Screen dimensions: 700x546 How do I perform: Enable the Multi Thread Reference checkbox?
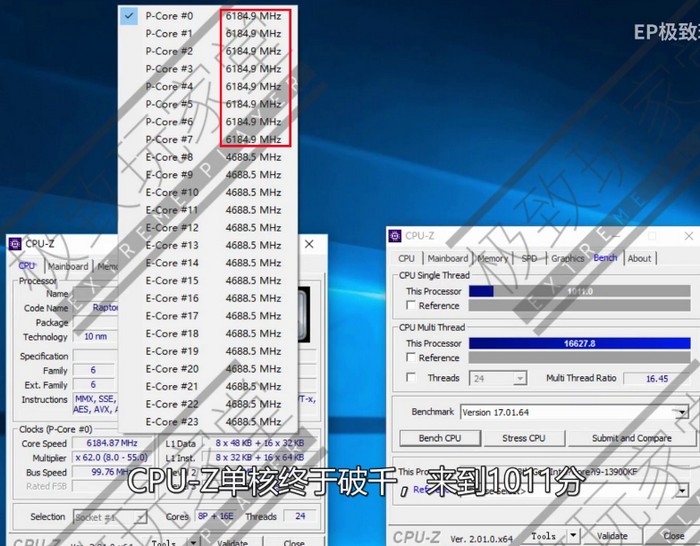411,358
